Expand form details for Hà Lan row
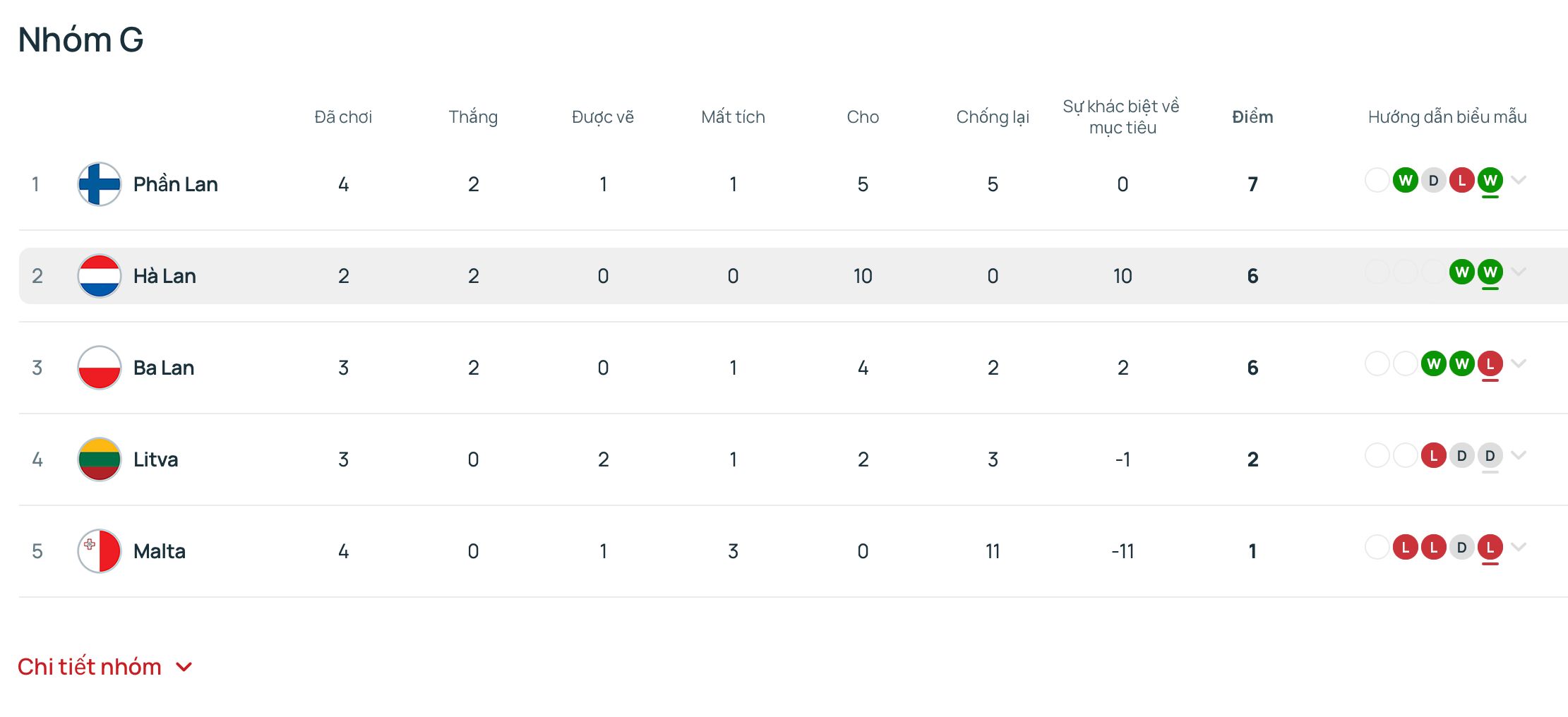The width and height of the screenshot is (1568, 717). (1519, 272)
